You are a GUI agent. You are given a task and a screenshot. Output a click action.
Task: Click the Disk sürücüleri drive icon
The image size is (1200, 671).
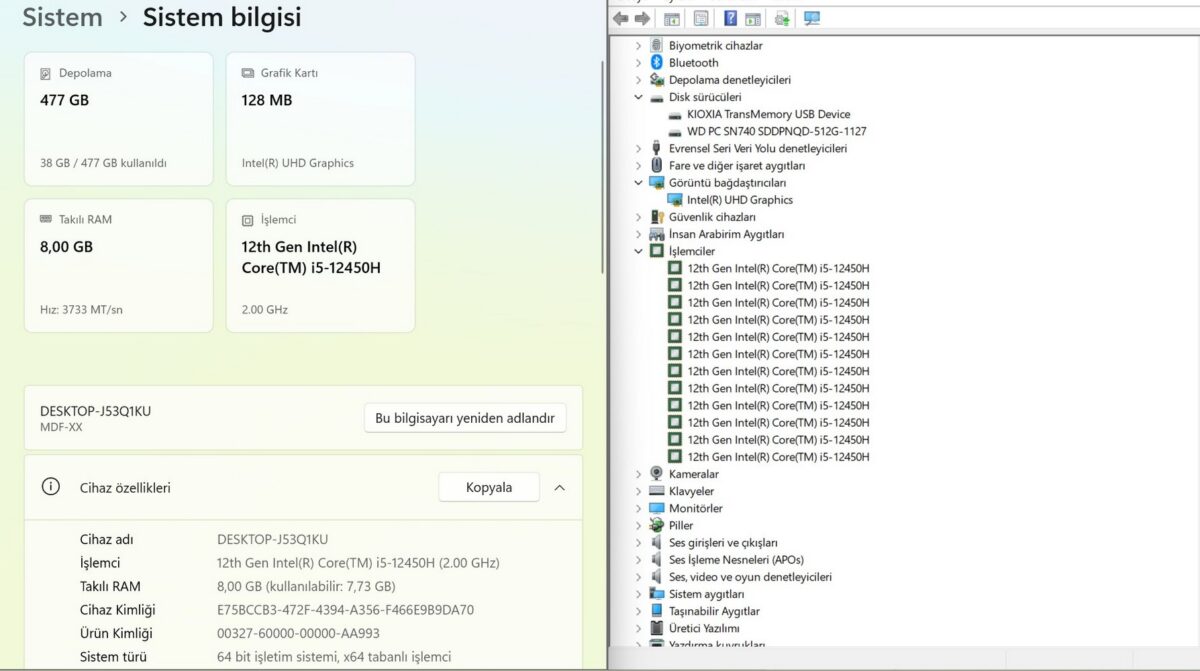(657, 97)
